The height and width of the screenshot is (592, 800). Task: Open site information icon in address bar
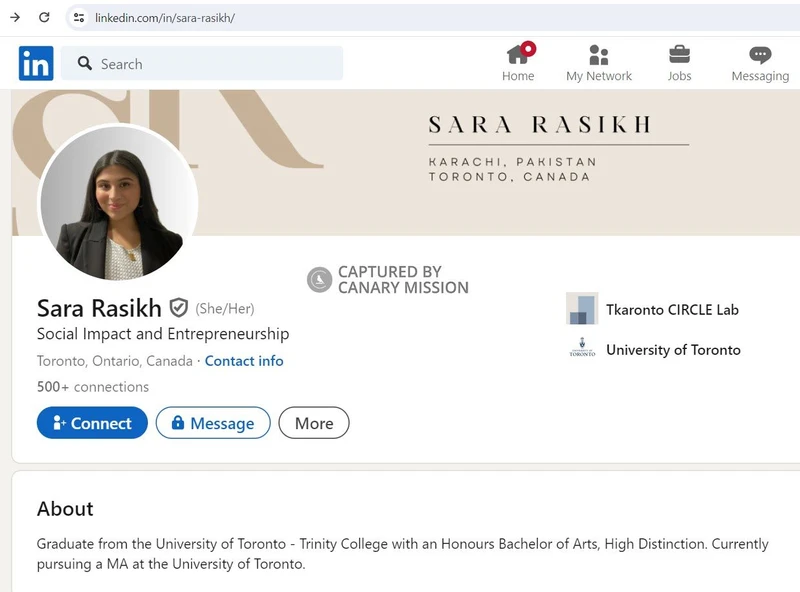click(x=79, y=17)
